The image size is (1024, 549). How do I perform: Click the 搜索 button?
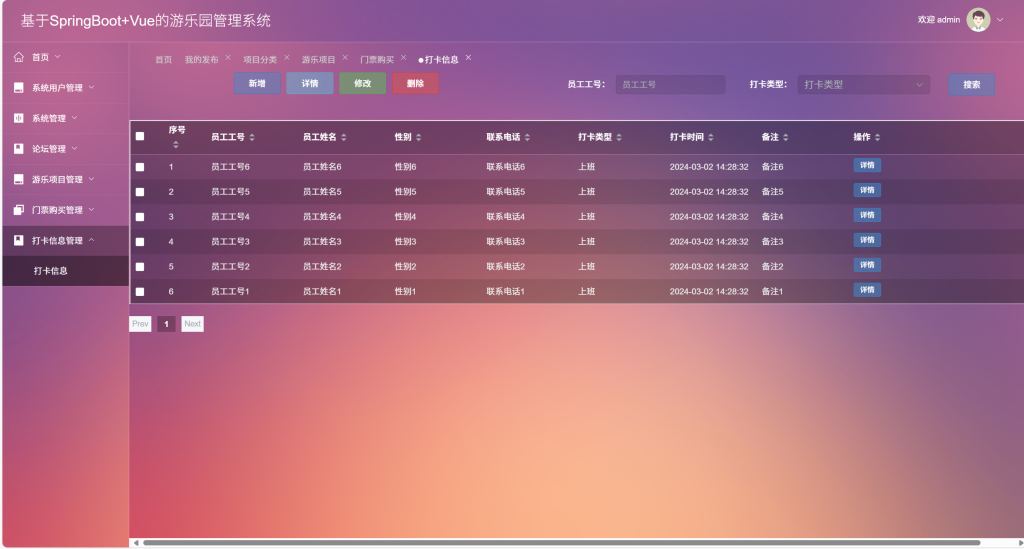(972, 84)
